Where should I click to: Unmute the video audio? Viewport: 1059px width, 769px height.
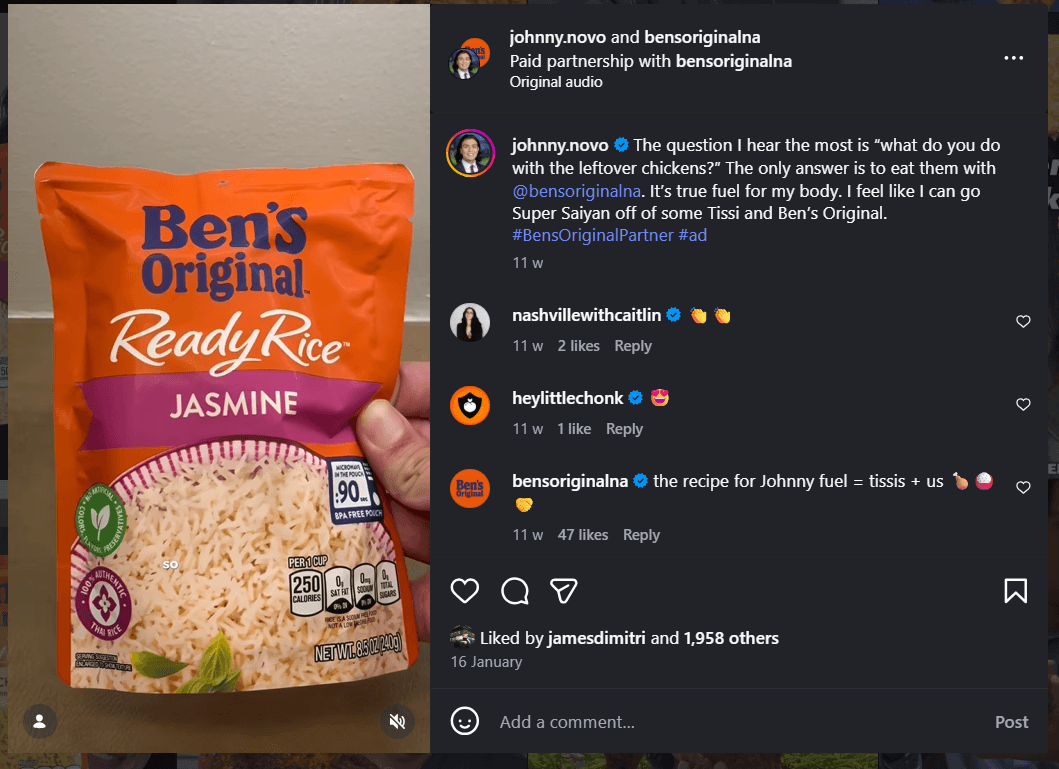pos(397,720)
